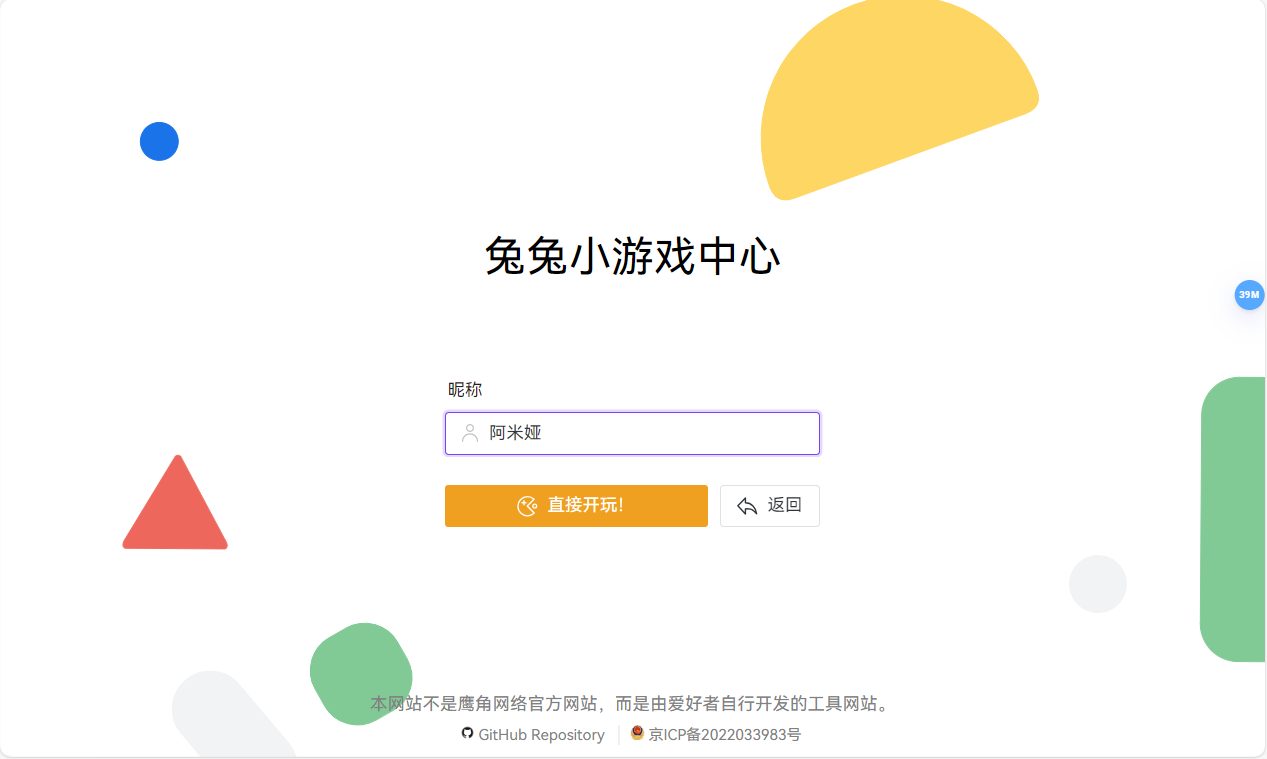Open the 京ICP备2022033983号 link
Screen dimensions: 1267x759
(724, 735)
